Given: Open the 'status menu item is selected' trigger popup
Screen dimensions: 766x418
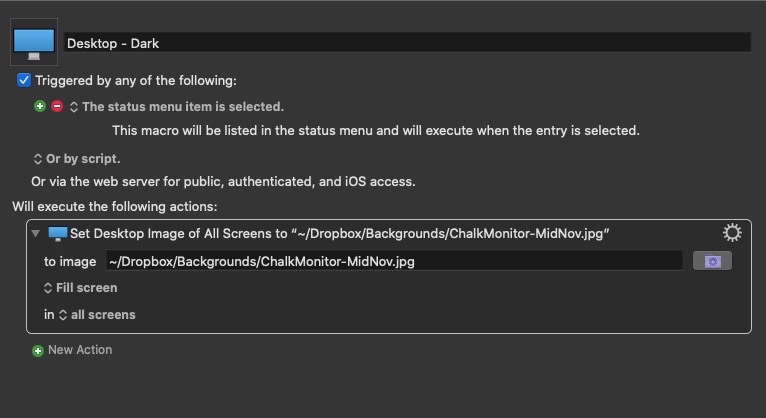Looking at the screenshot, I should (177, 106).
